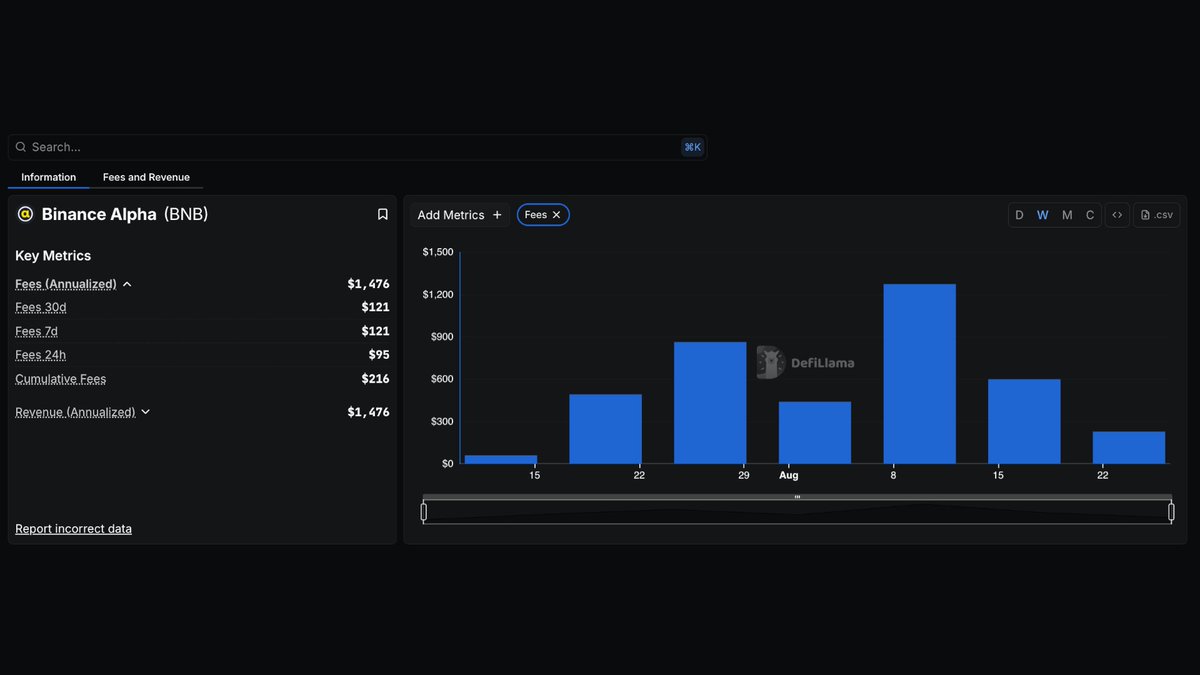This screenshot has width=1200, height=675.
Task: Click the Binance Alpha logo icon
Action: click(25, 214)
